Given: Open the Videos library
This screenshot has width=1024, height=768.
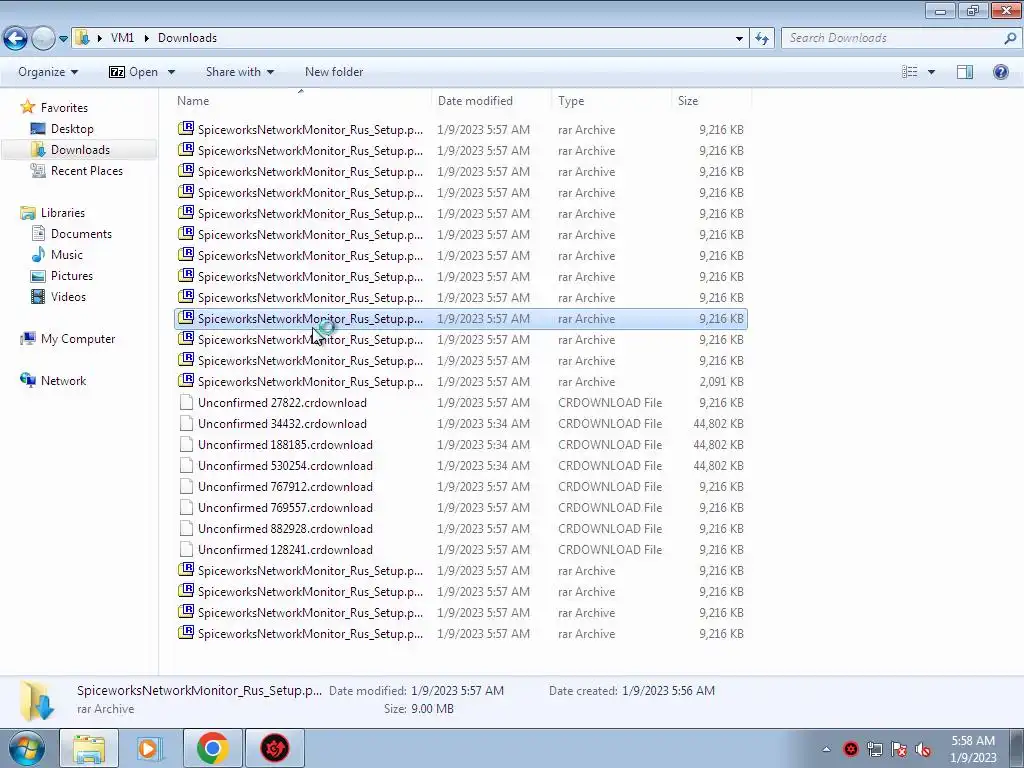Looking at the screenshot, I should click(68, 296).
